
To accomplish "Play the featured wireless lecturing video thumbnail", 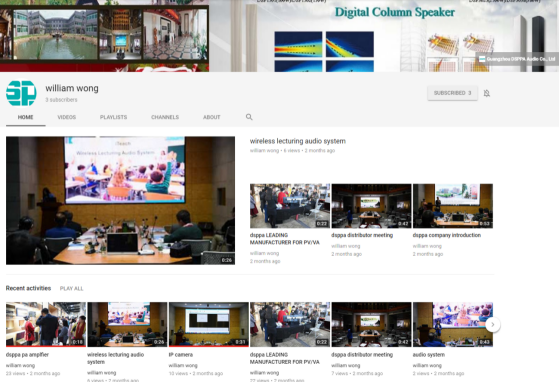I will tap(120, 200).
